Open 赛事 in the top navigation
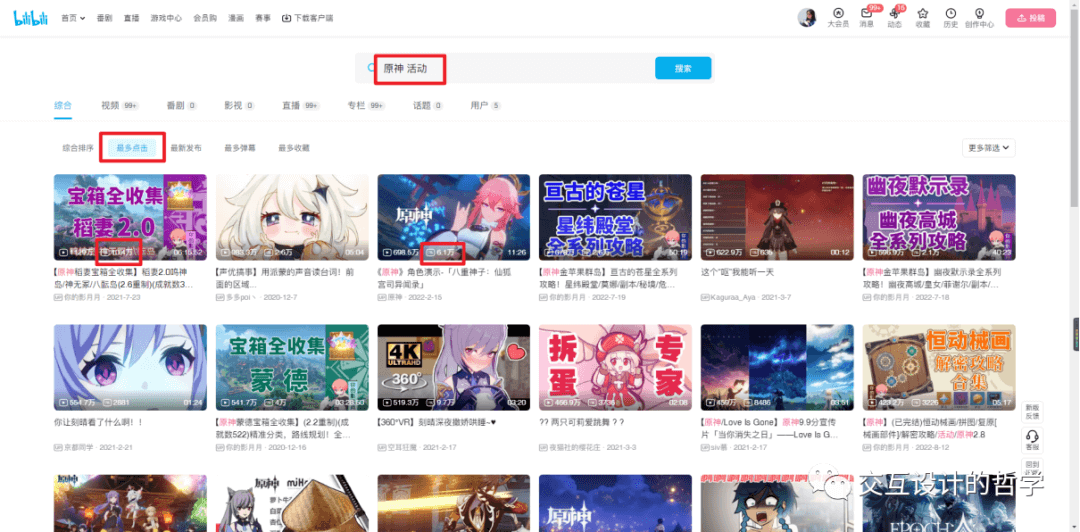 pyautogui.click(x=262, y=19)
